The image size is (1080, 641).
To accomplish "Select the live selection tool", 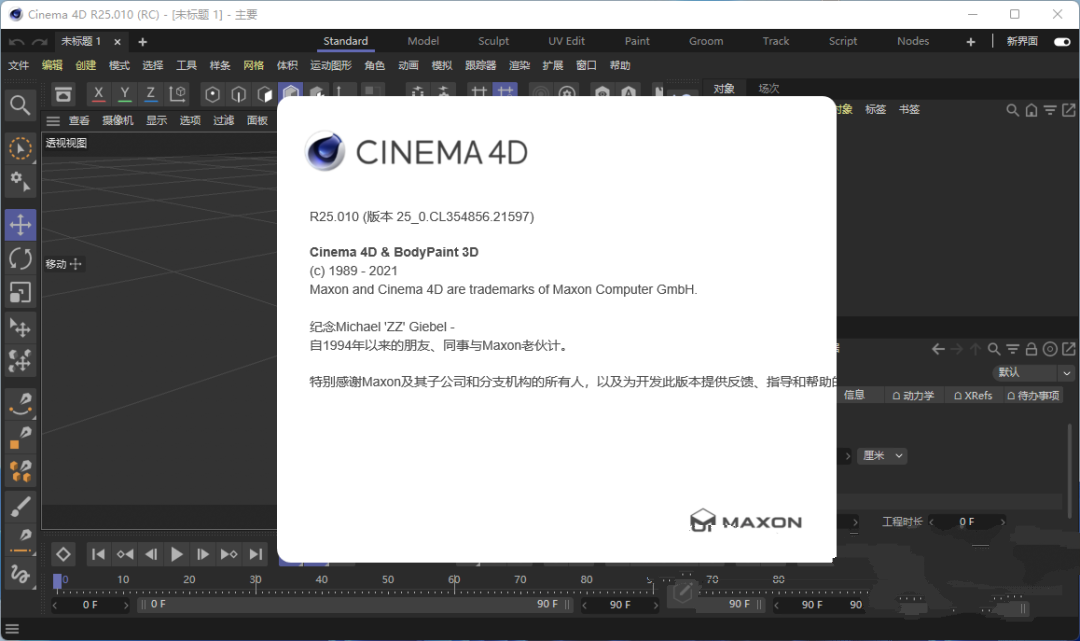I will pos(20,149).
